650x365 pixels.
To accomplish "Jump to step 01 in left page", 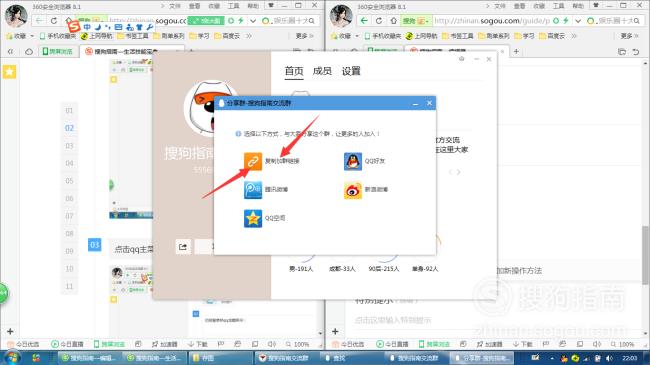I will tap(69, 111).
